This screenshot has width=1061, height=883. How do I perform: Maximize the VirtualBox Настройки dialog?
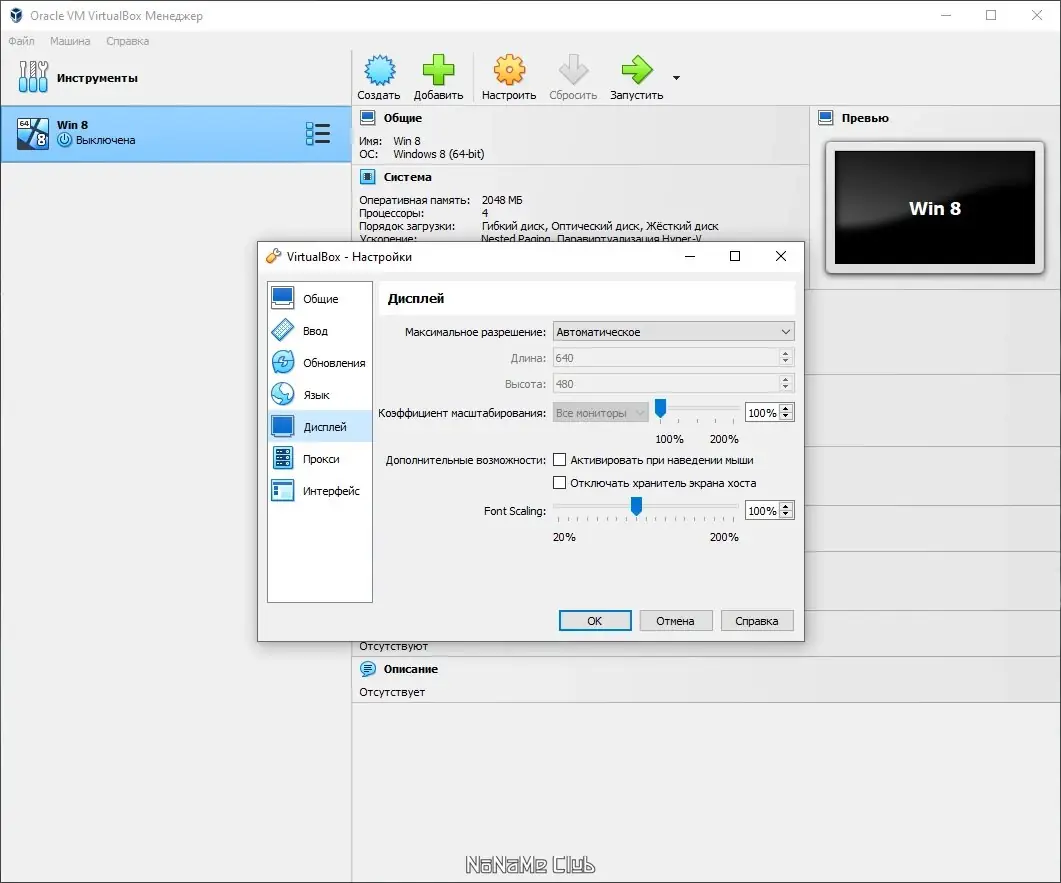coord(735,256)
